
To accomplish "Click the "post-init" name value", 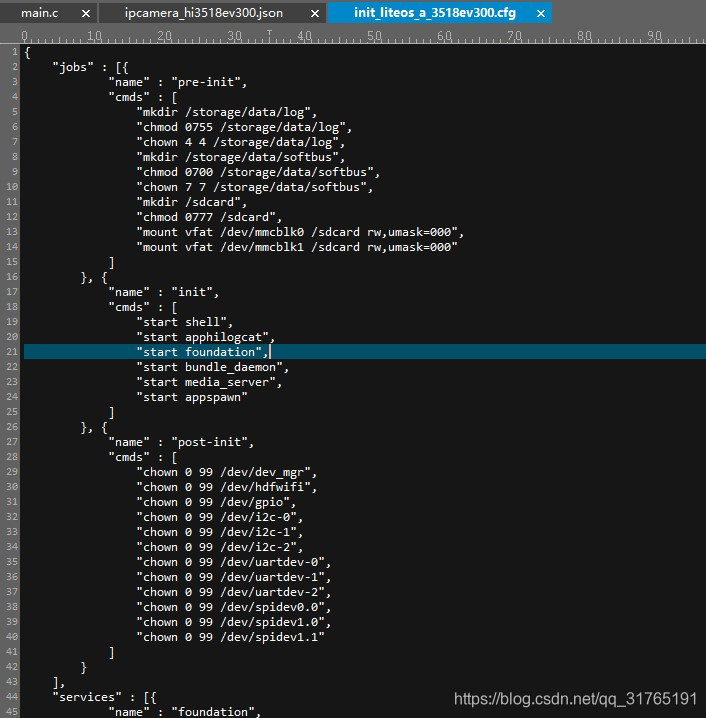I will pyautogui.click(x=209, y=442).
